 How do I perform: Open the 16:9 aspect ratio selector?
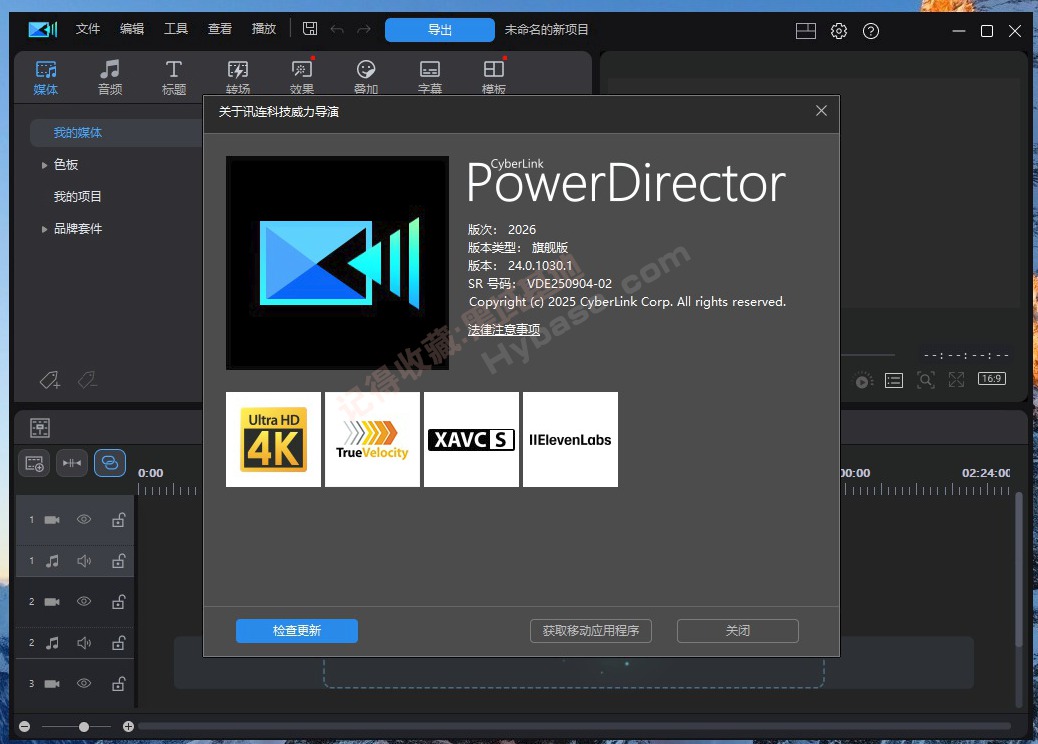pos(991,379)
